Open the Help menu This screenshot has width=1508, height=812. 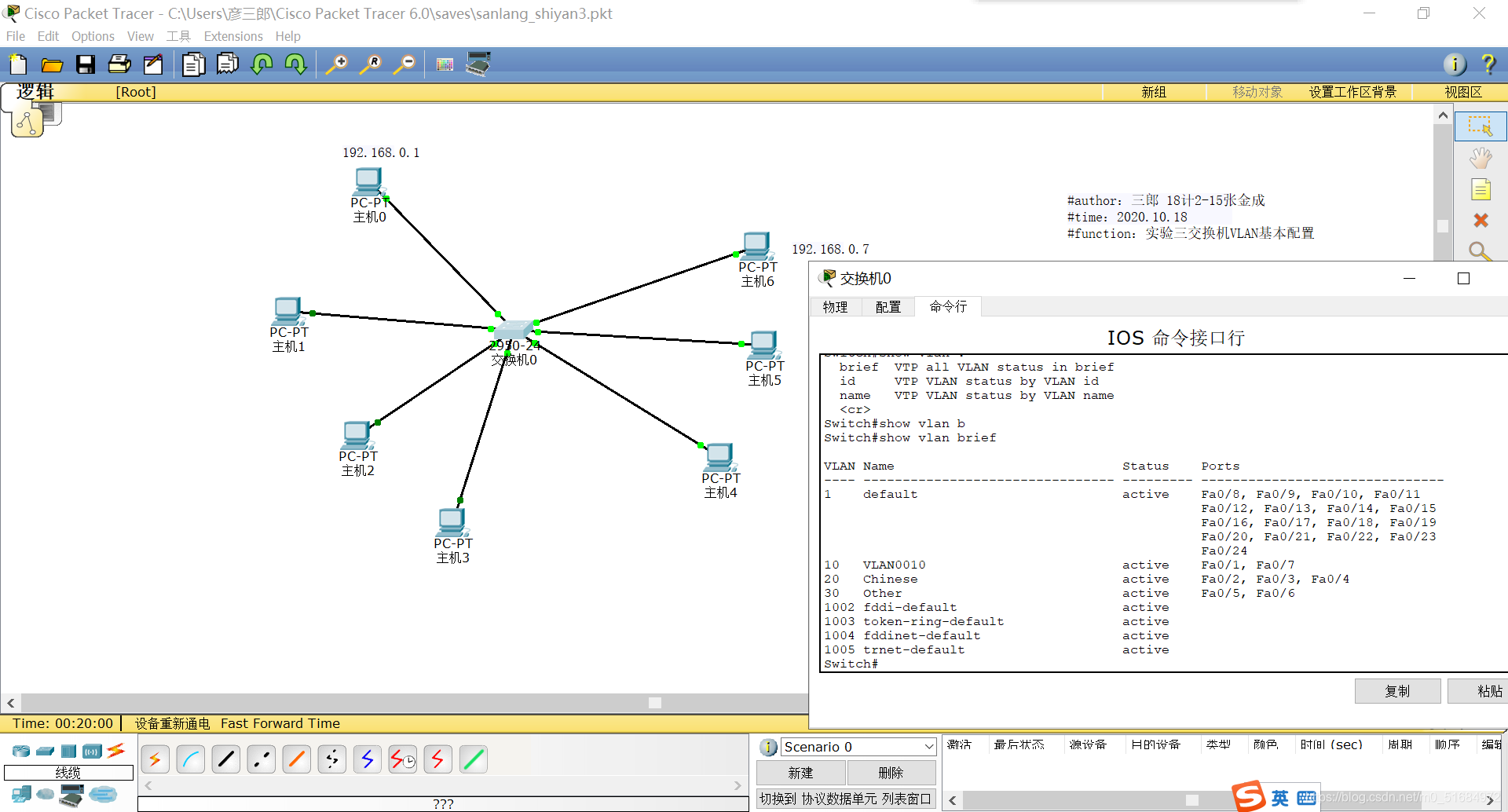pyautogui.click(x=287, y=36)
